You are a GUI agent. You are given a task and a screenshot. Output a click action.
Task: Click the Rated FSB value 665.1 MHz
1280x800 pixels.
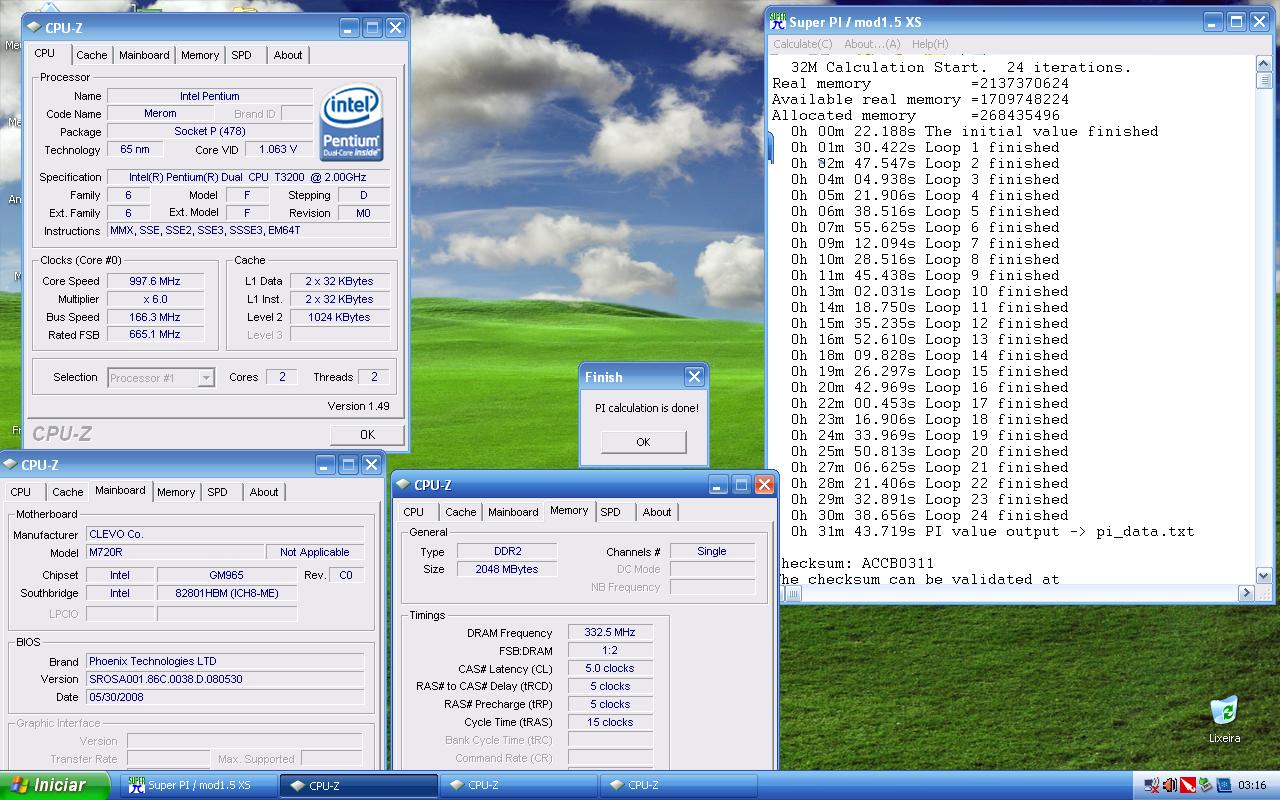pyautogui.click(x=157, y=335)
